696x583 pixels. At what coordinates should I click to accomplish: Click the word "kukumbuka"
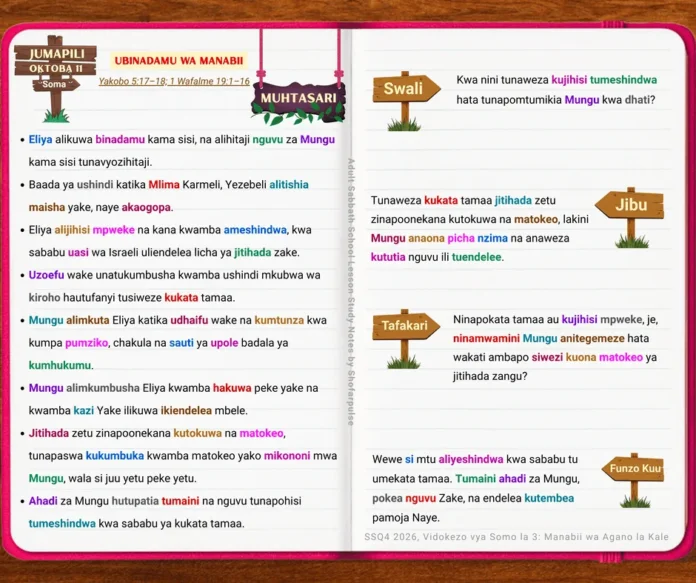tap(115, 456)
